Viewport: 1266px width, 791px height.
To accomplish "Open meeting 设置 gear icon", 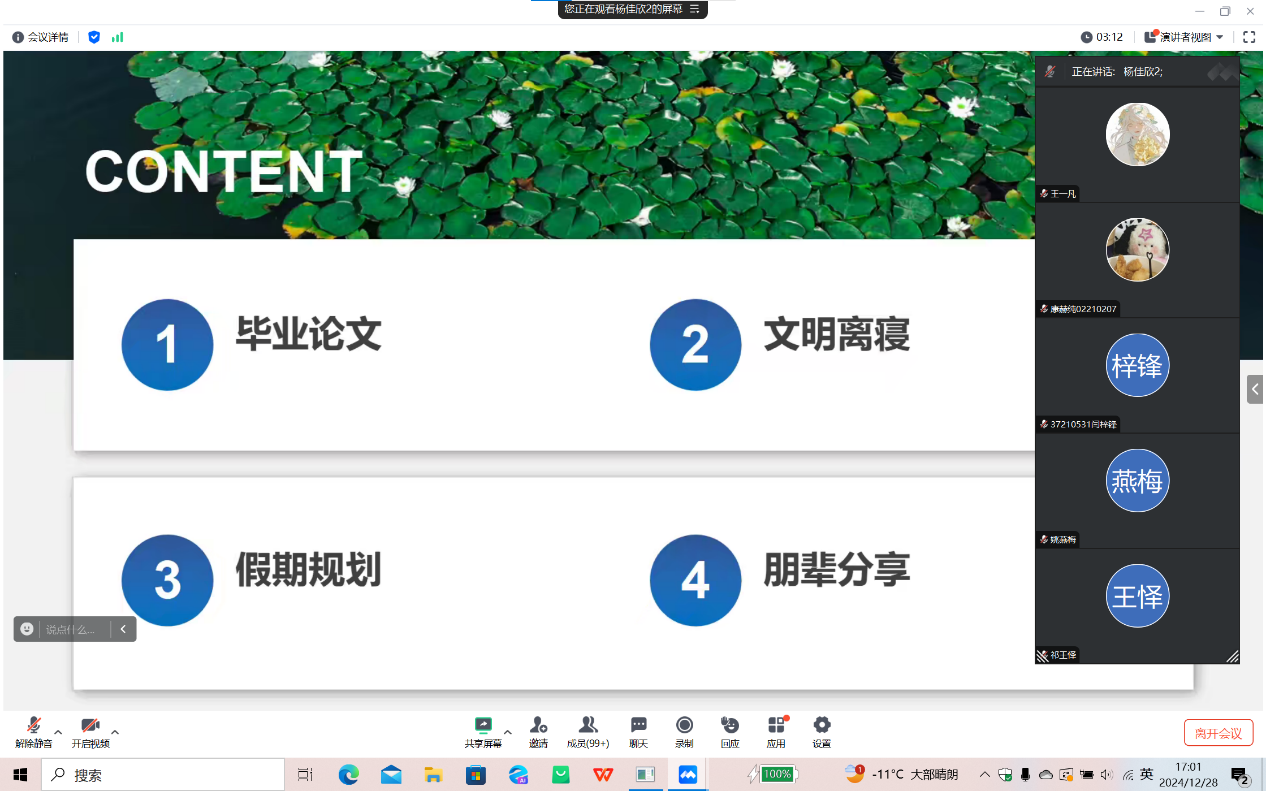I will click(x=821, y=726).
